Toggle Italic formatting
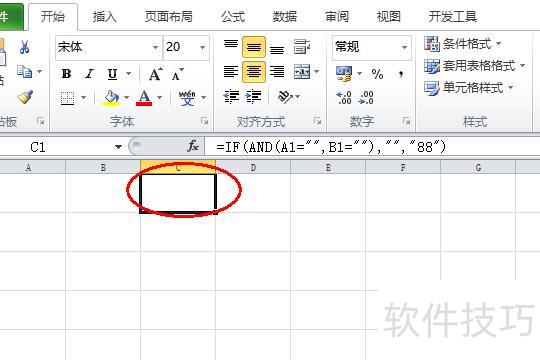This screenshot has width=540, height=360. click(x=90, y=74)
